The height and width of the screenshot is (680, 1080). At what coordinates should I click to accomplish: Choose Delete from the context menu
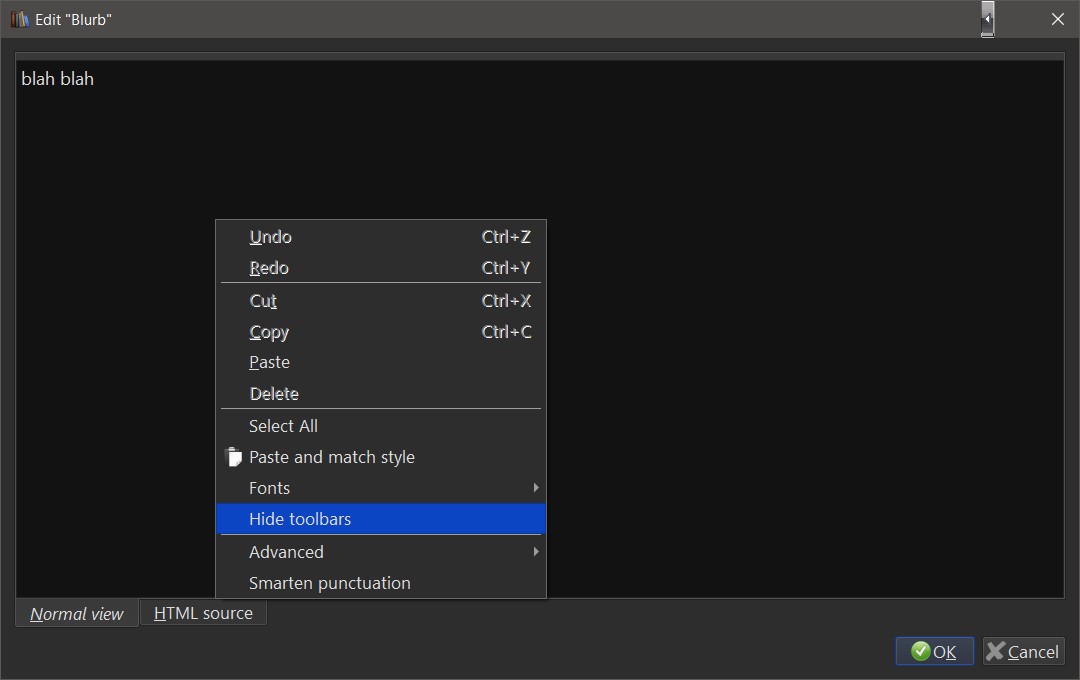[274, 394]
